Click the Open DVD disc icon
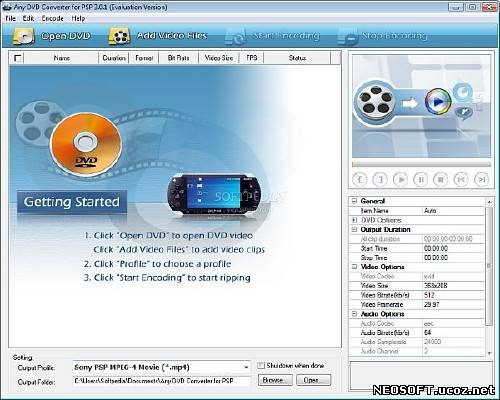 tap(24, 36)
